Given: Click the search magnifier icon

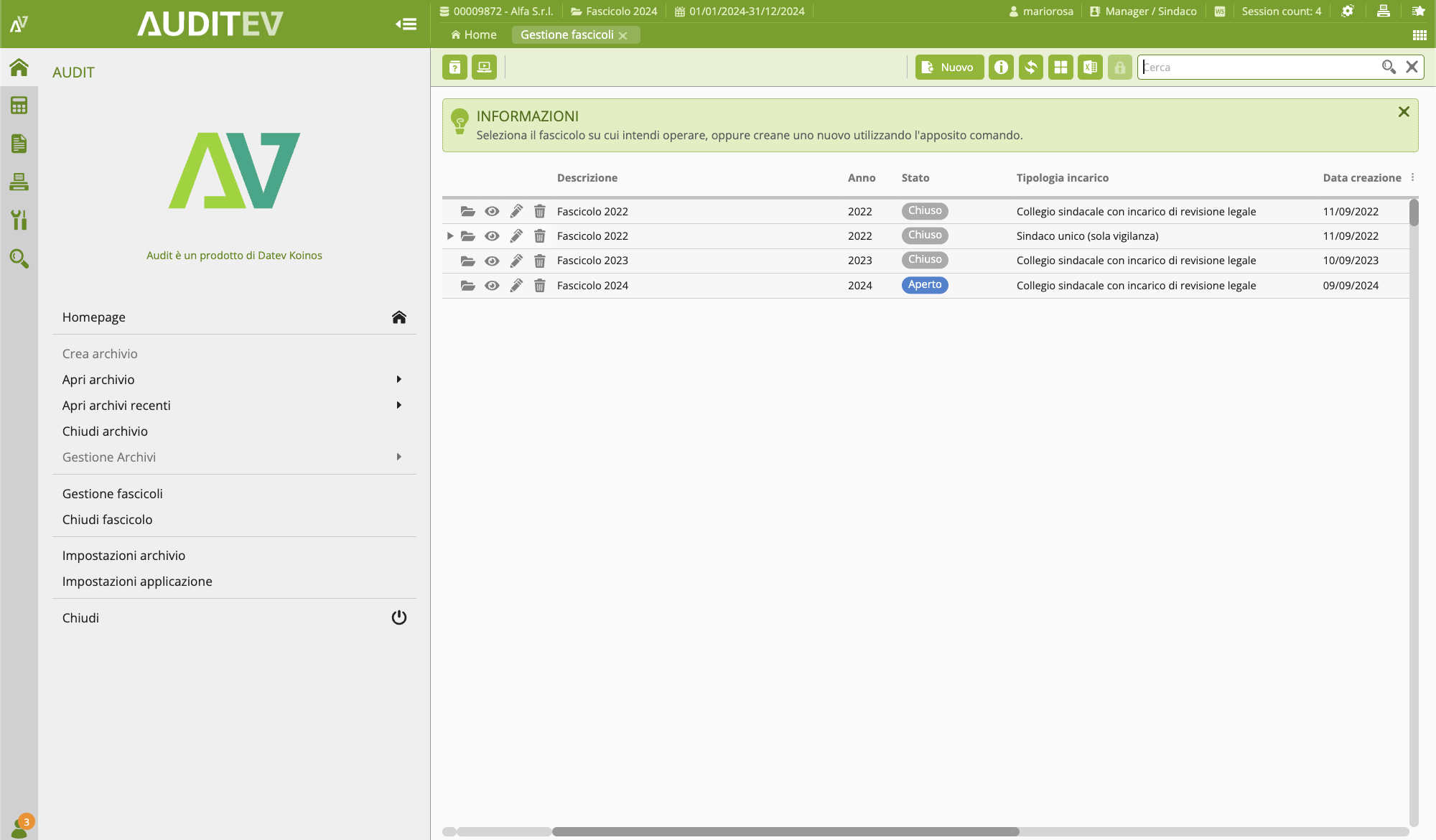Looking at the screenshot, I should click(1389, 67).
